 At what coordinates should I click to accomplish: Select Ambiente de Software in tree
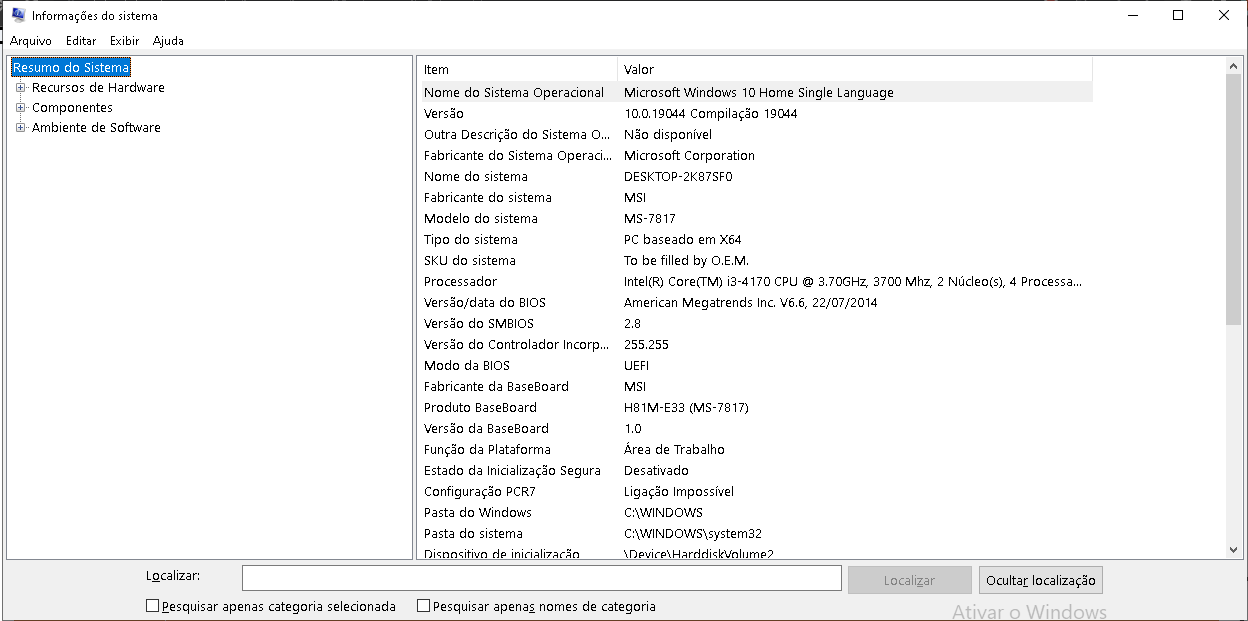tap(96, 128)
